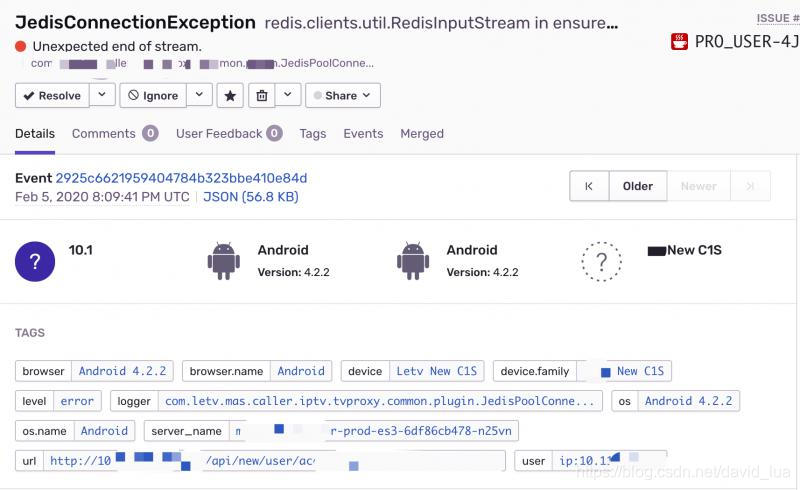Click the 'Feb 5, 2020 8:09:41 PM UTC' timestamp
This screenshot has height=490, width=800.
click(102, 197)
